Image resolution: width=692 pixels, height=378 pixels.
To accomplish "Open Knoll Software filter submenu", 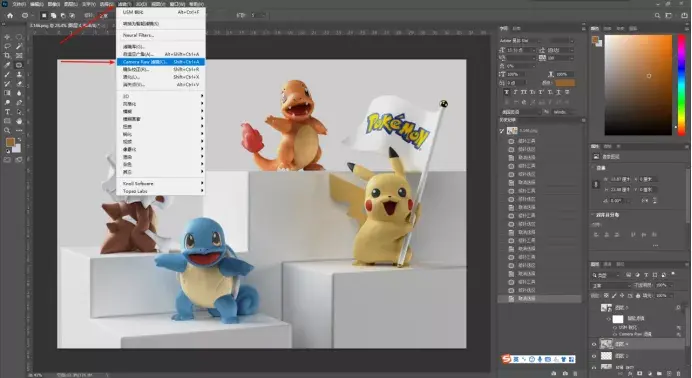I will pos(161,183).
